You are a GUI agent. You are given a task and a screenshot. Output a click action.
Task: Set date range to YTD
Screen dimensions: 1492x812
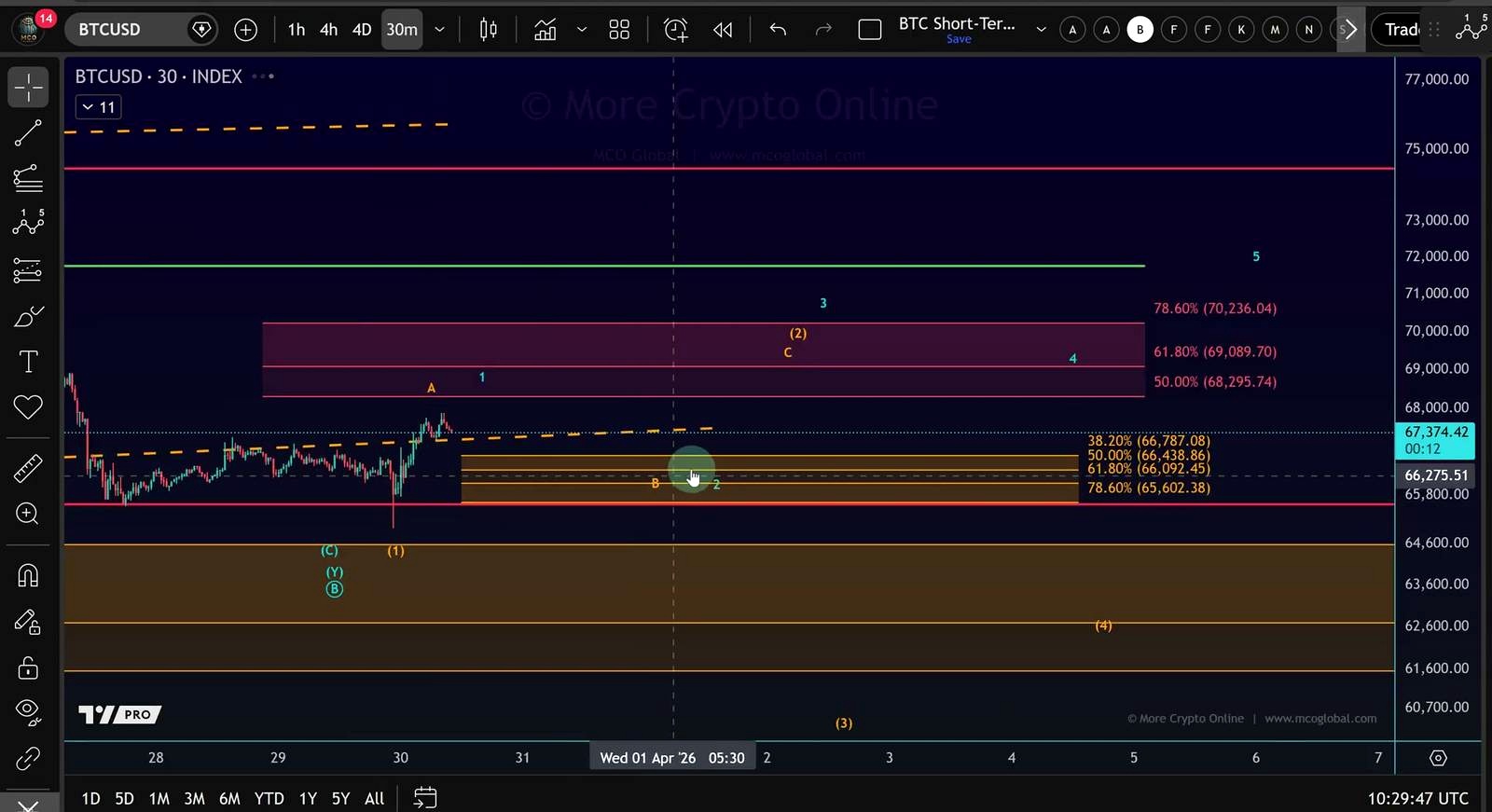click(269, 799)
